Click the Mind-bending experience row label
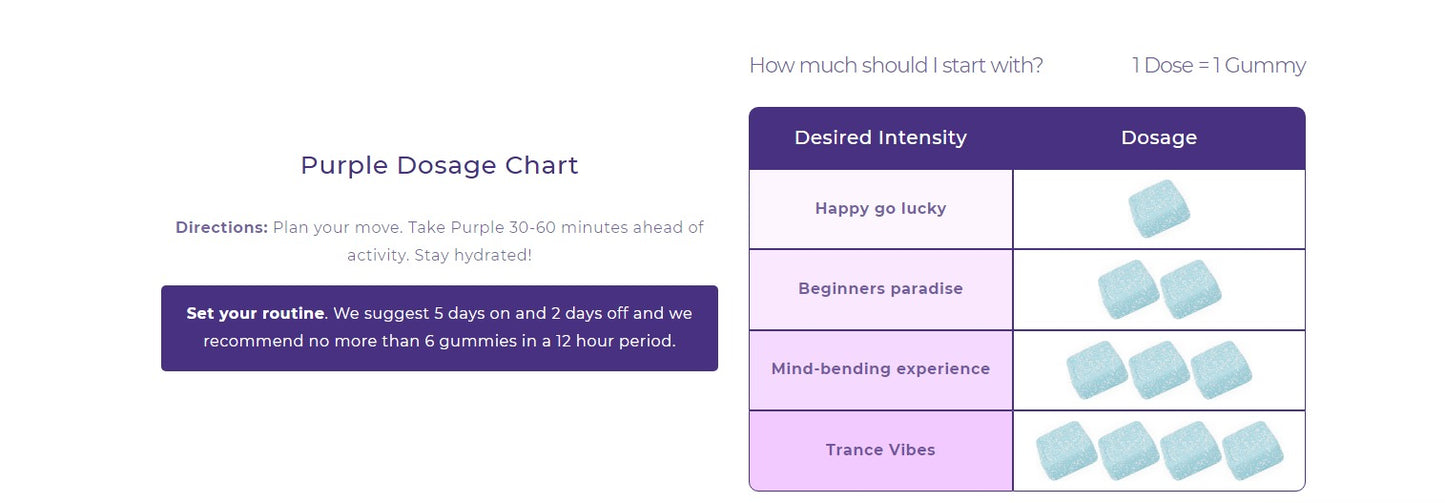 click(880, 369)
